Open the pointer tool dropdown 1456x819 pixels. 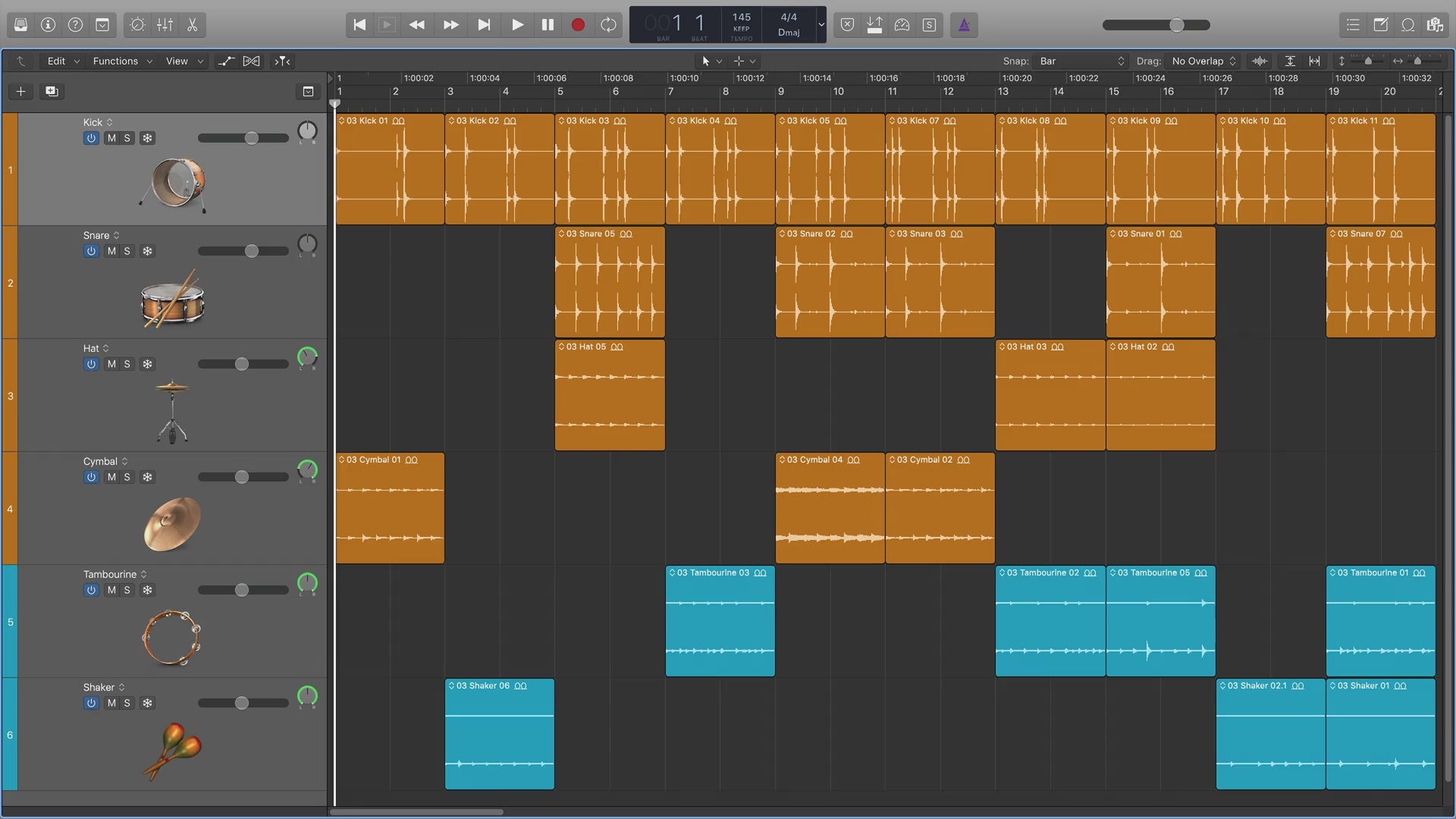tap(711, 61)
